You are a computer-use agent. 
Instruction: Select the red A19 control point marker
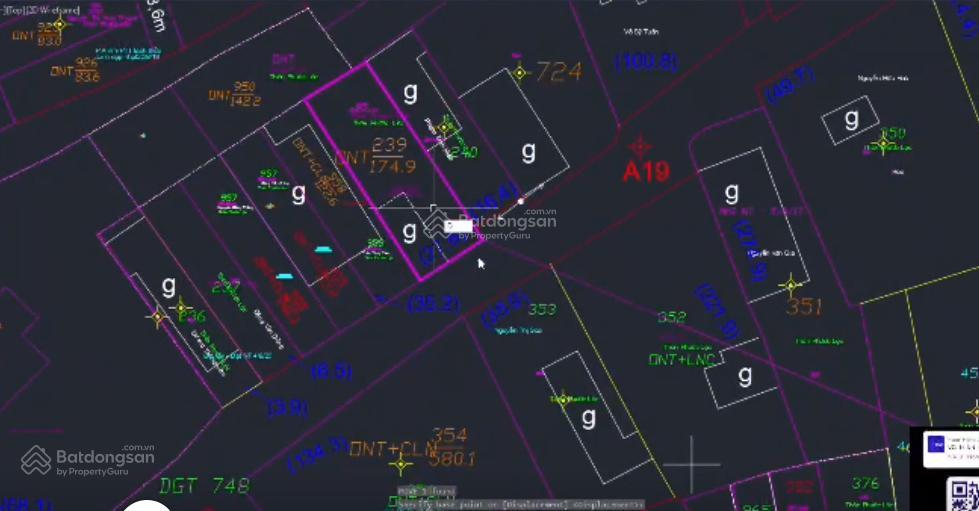[638, 147]
